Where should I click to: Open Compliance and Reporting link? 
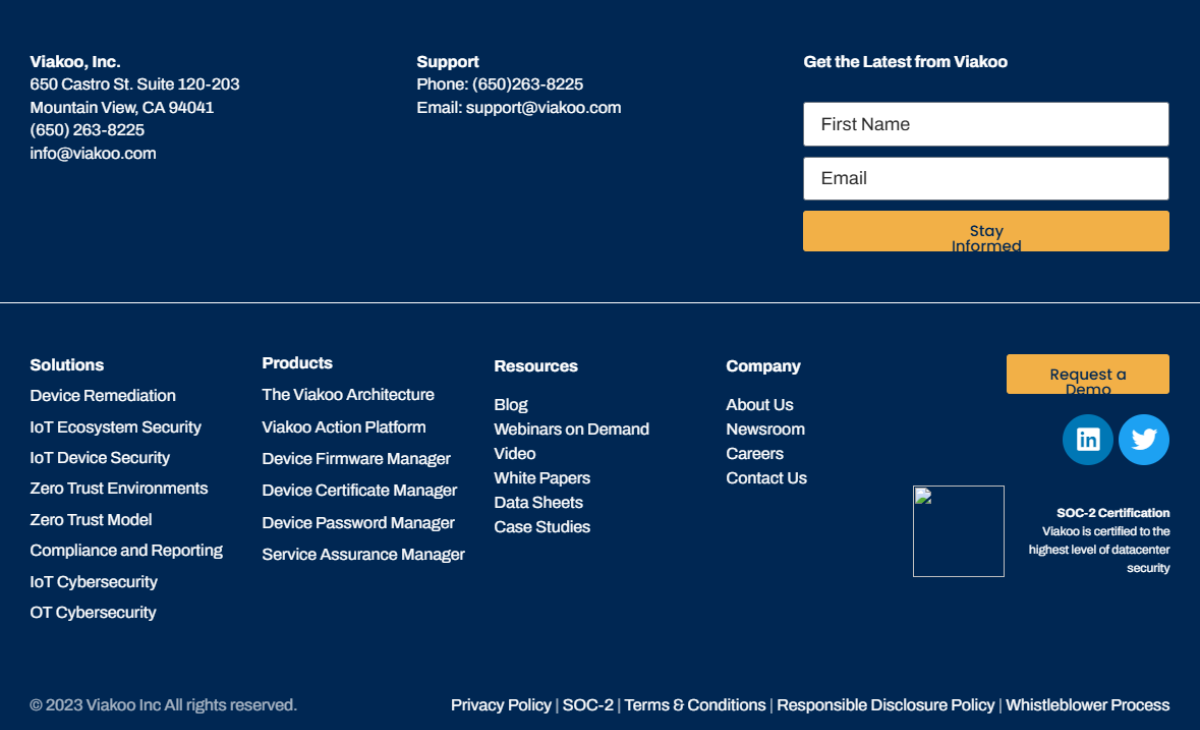(126, 551)
